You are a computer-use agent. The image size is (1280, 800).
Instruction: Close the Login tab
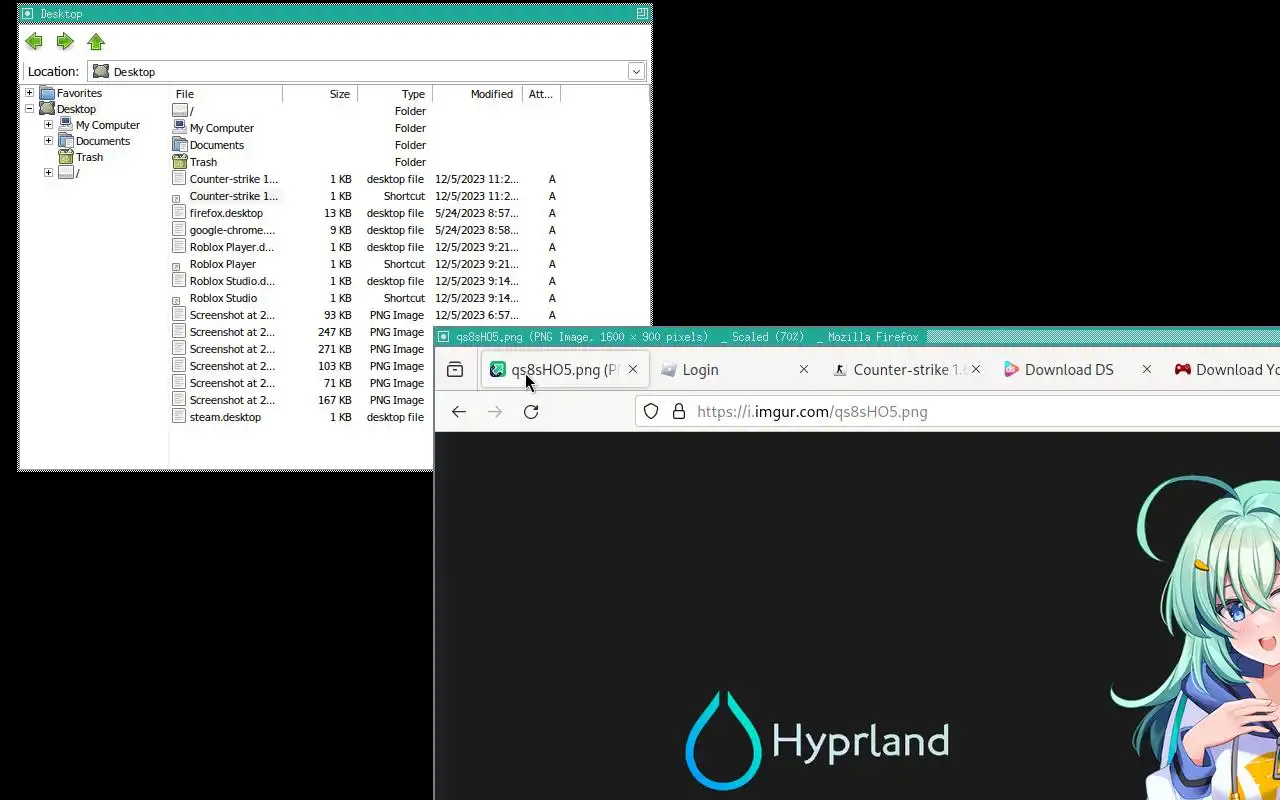tap(803, 369)
